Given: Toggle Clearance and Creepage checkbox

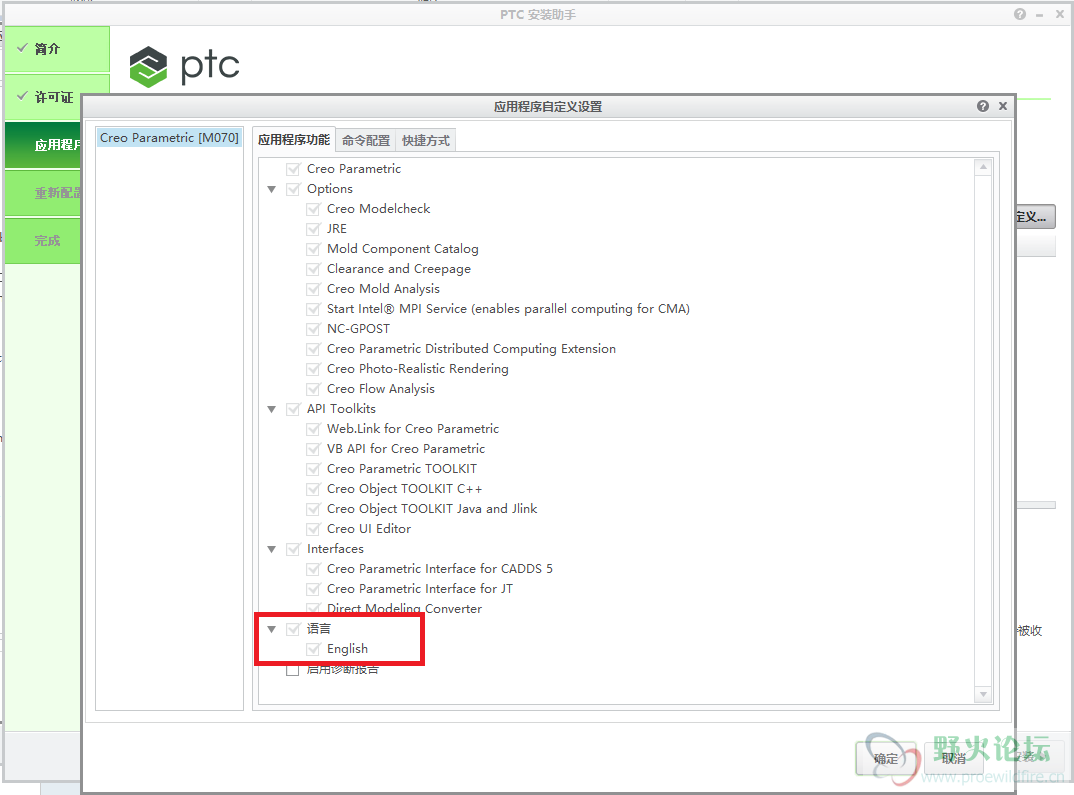Looking at the screenshot, I should pyautogui.click(x=313, y=269).
